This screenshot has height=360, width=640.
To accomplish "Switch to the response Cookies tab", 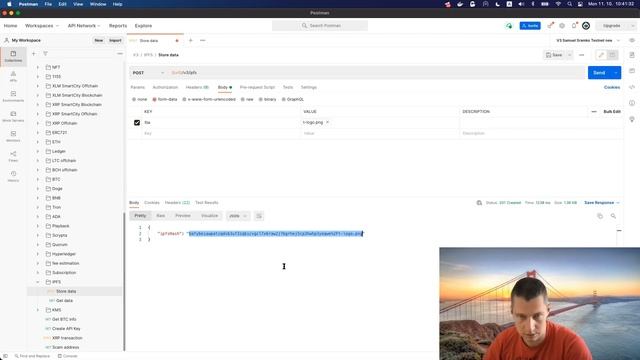I will coord(152,202).
